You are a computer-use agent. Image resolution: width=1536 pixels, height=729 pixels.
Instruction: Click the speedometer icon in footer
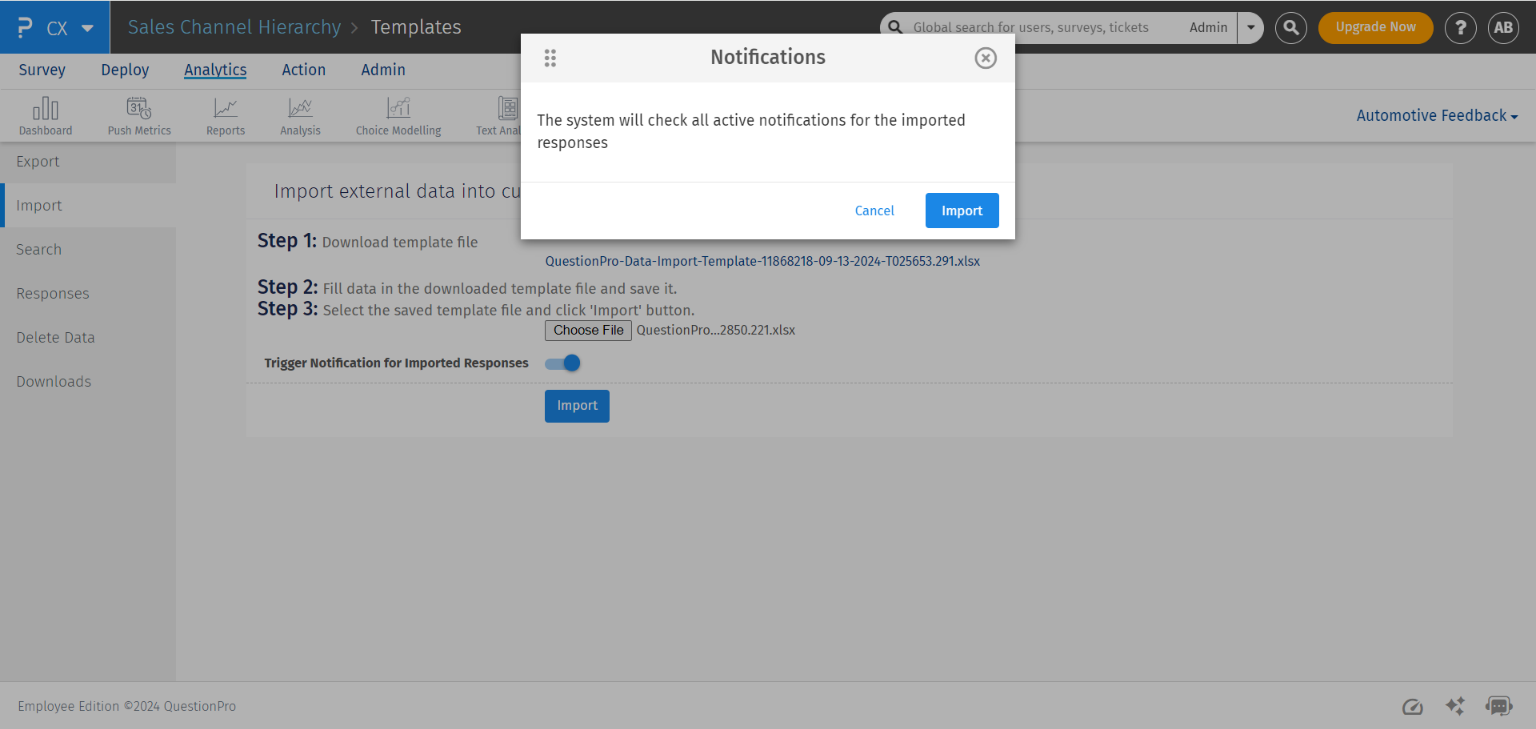pos(1412,707)
